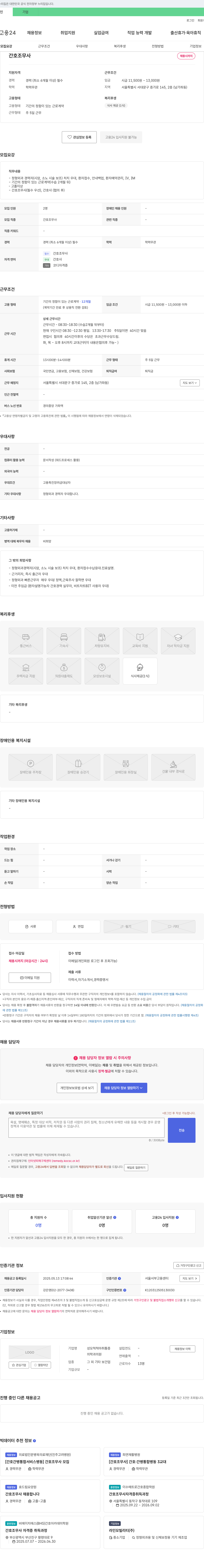Open the 취업지원 top menu
Viewport: 204px width, 1568px height.
point(68,33)
